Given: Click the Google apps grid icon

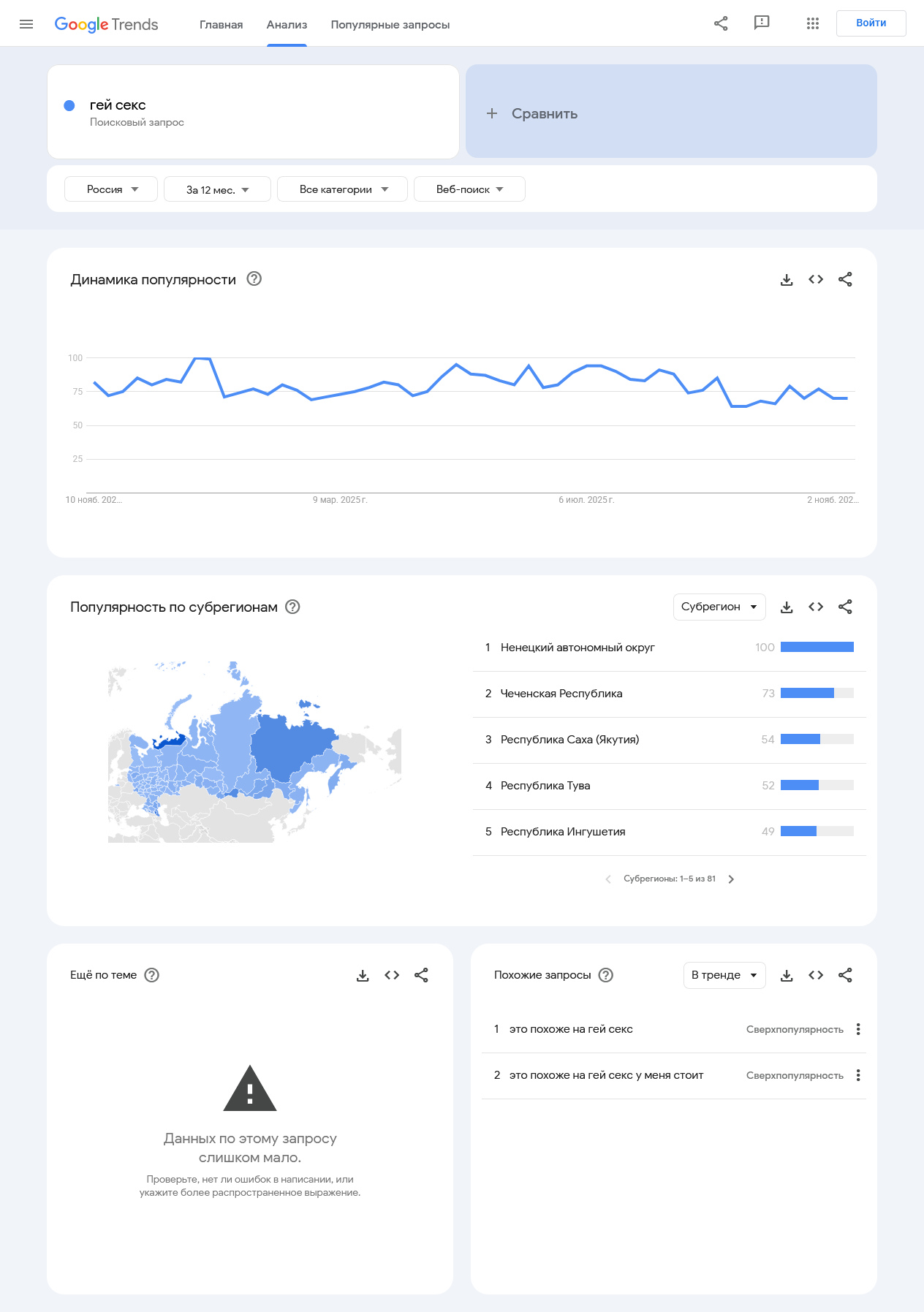Looking at the screenshot, I should [812, 23].
